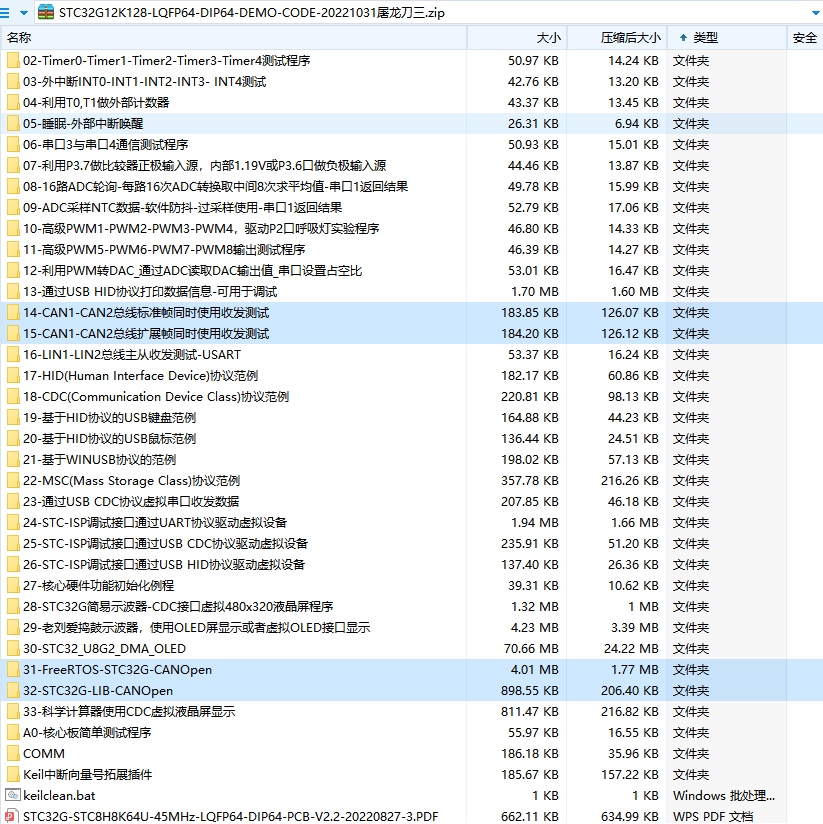Click folder icon of 22-MSC row
Viewport: 823px width, 824px height.
[13, 481]
